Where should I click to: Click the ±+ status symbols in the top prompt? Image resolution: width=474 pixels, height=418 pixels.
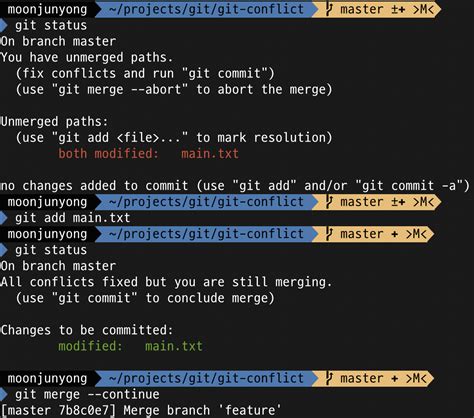[398, 9]
